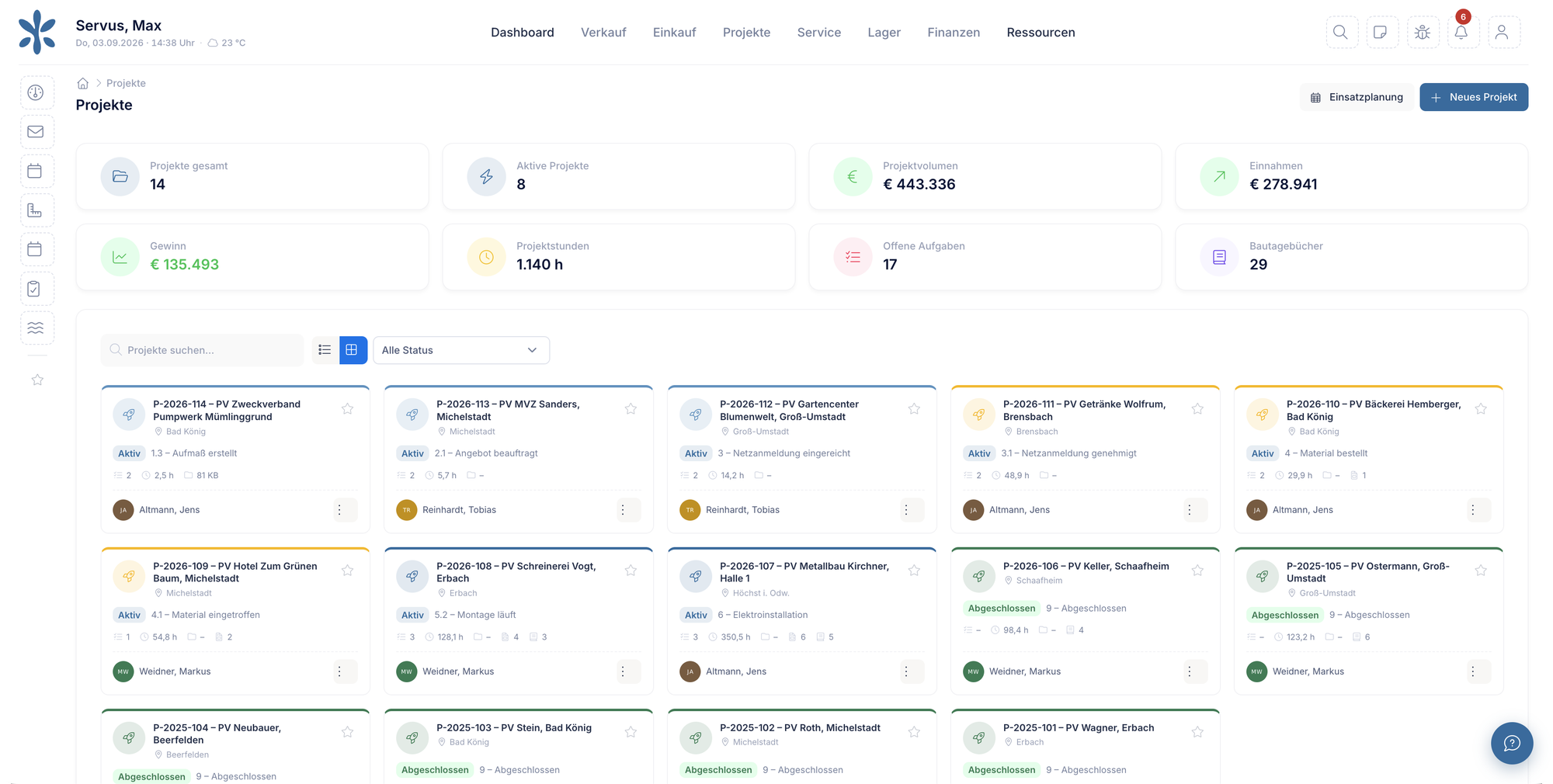Click the app logo flower icon
Image resolution: width=1553 pixels, height=784 pixels.
click(37, 32)
